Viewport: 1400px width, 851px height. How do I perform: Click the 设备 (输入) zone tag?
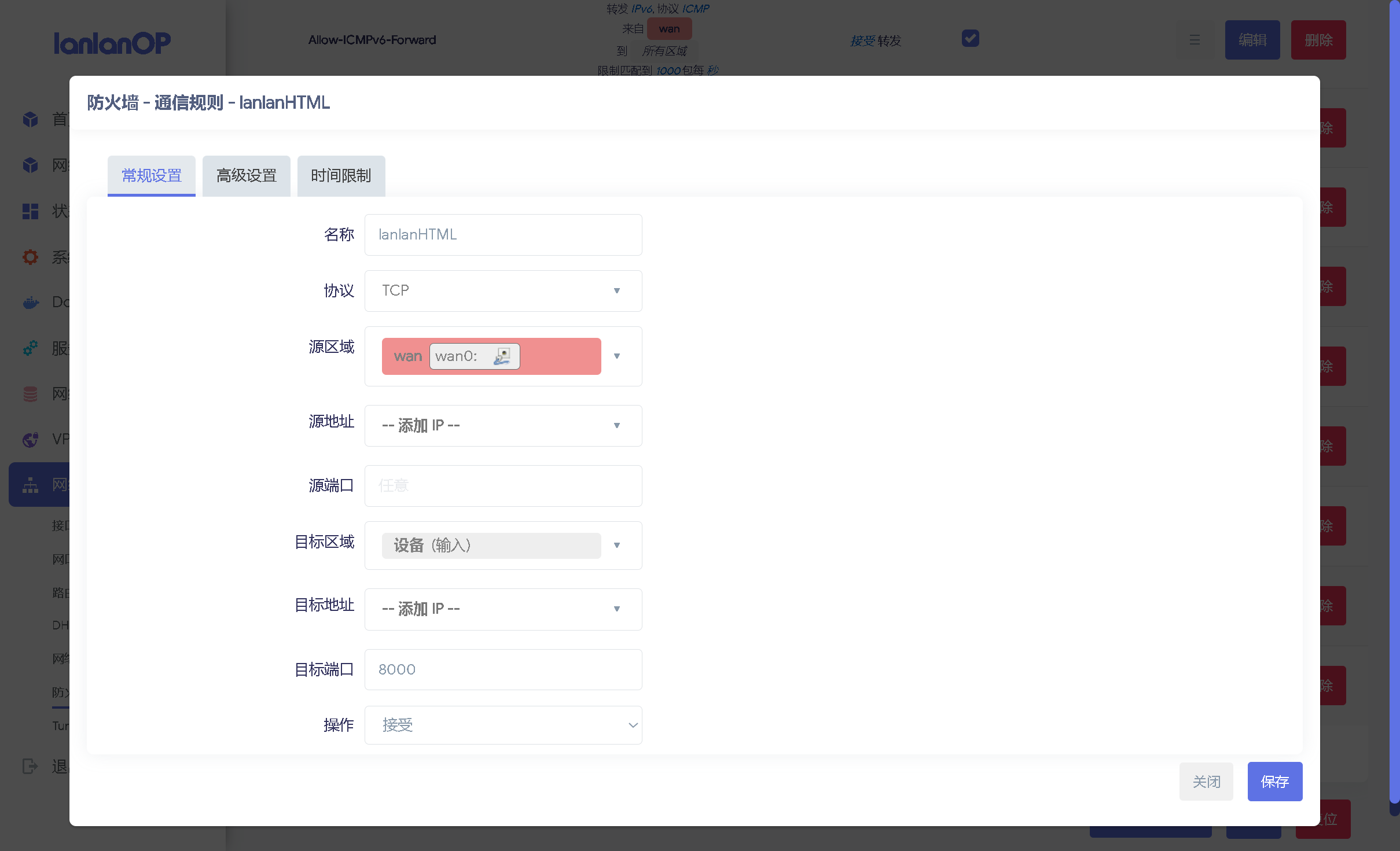coord(491,546)
